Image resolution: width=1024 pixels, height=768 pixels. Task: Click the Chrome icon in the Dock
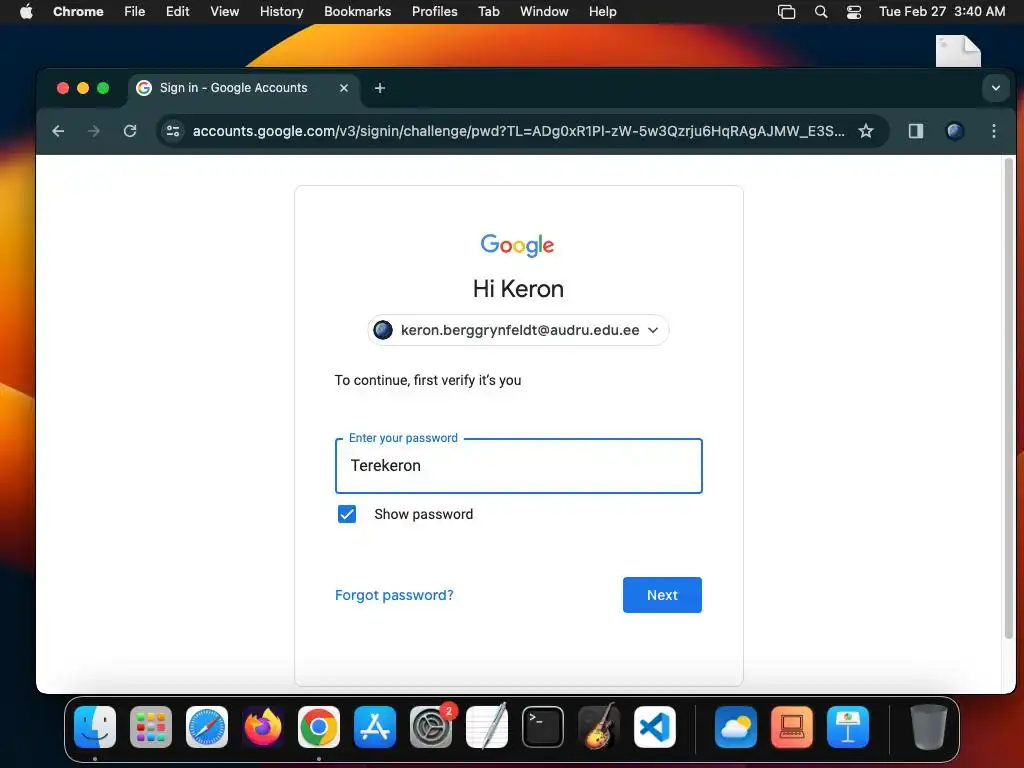[319, 727]
